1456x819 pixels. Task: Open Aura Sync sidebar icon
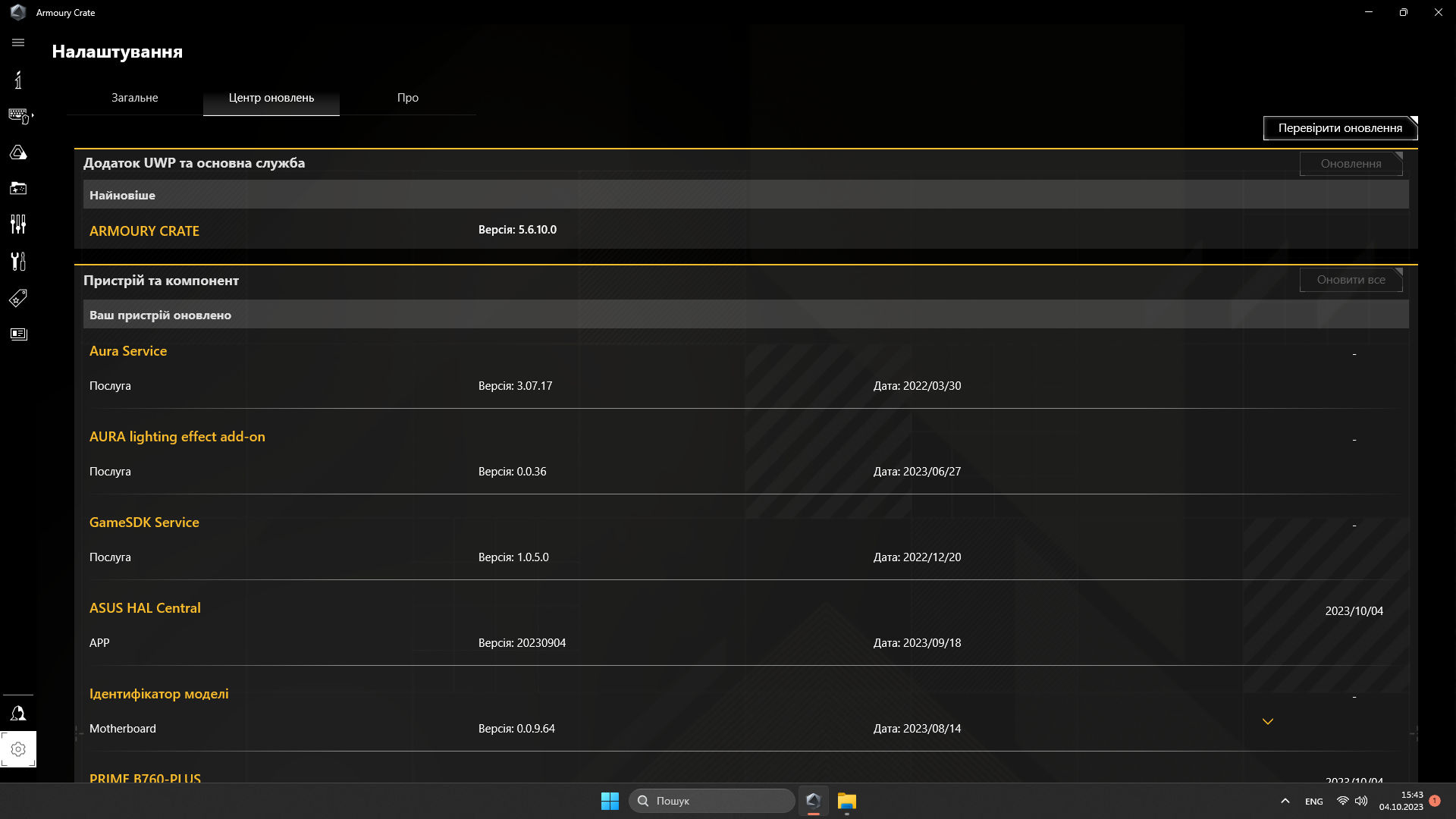pos(18,152)
